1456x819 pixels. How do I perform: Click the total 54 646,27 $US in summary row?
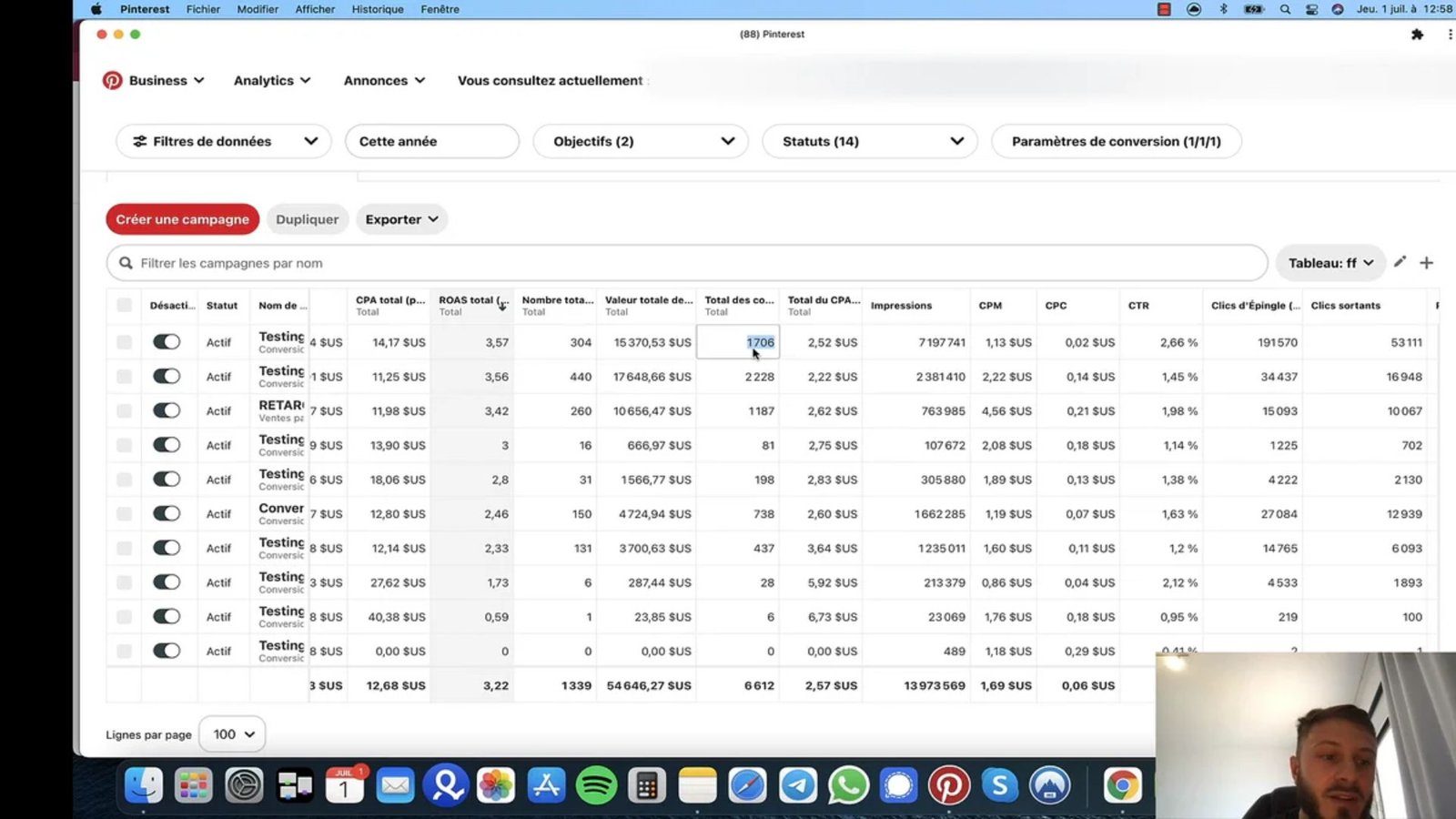tap(649, 685)
